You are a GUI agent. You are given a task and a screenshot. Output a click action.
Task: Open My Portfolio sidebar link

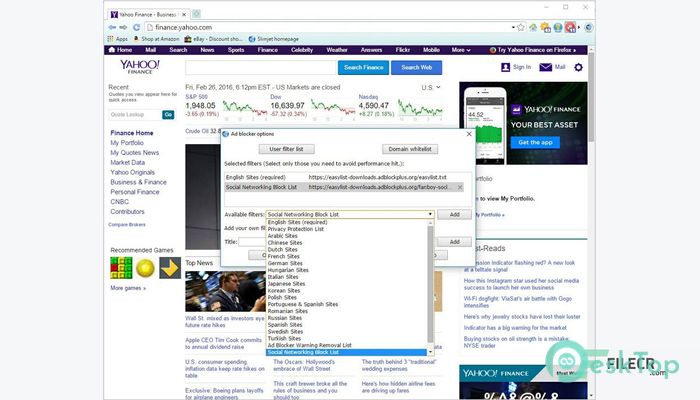pyautogui.click(x=127, y=143)
